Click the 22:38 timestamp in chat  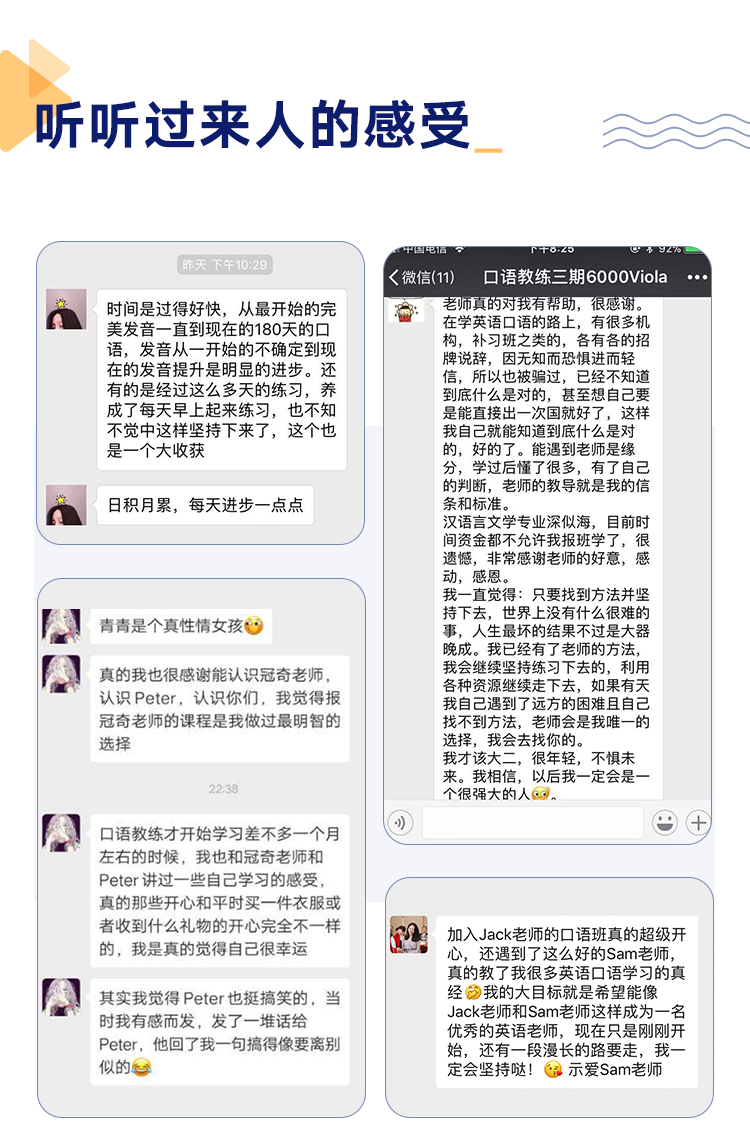223,789
